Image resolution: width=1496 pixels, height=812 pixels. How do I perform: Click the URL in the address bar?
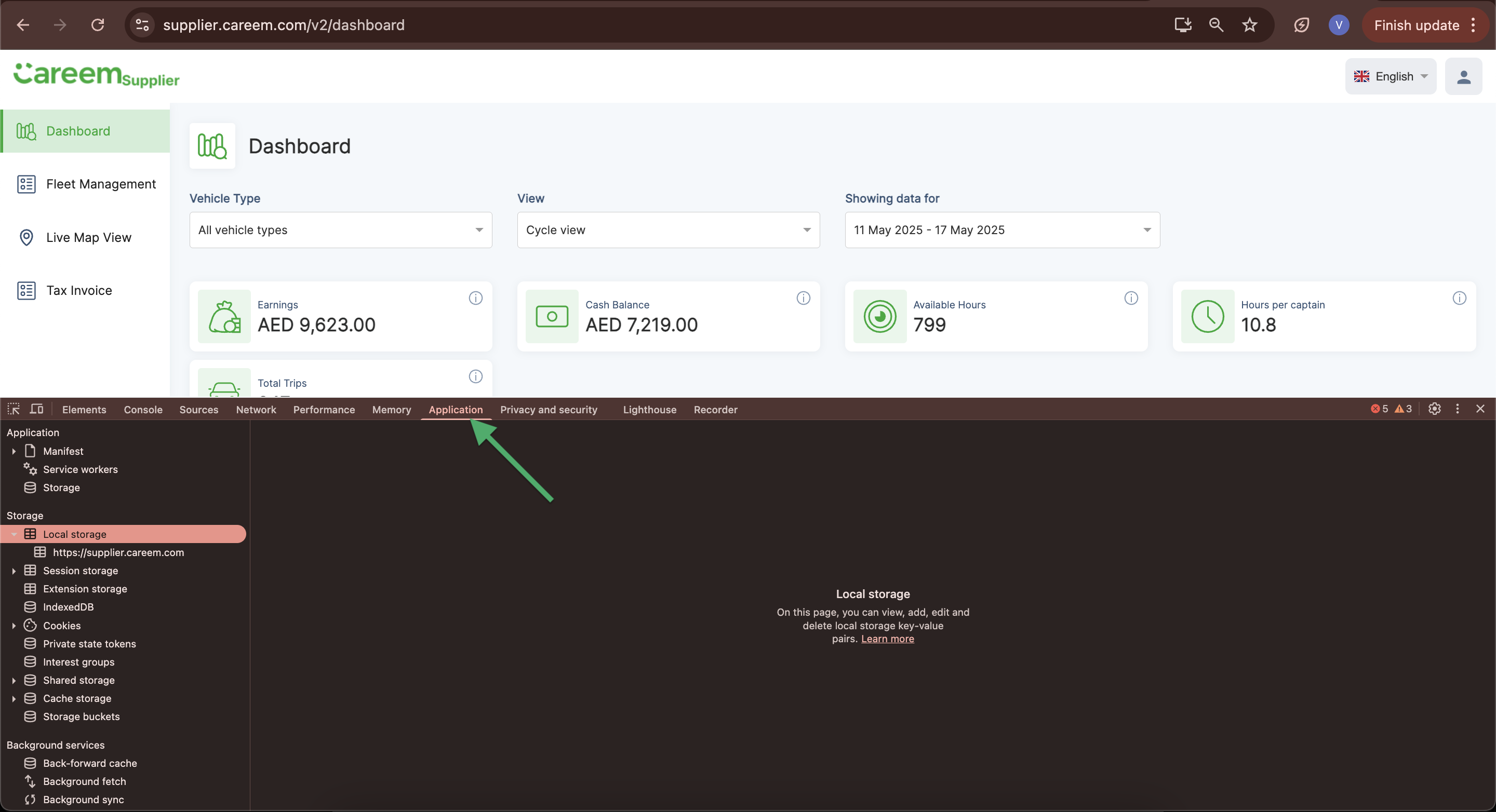[x=284, y=25]
